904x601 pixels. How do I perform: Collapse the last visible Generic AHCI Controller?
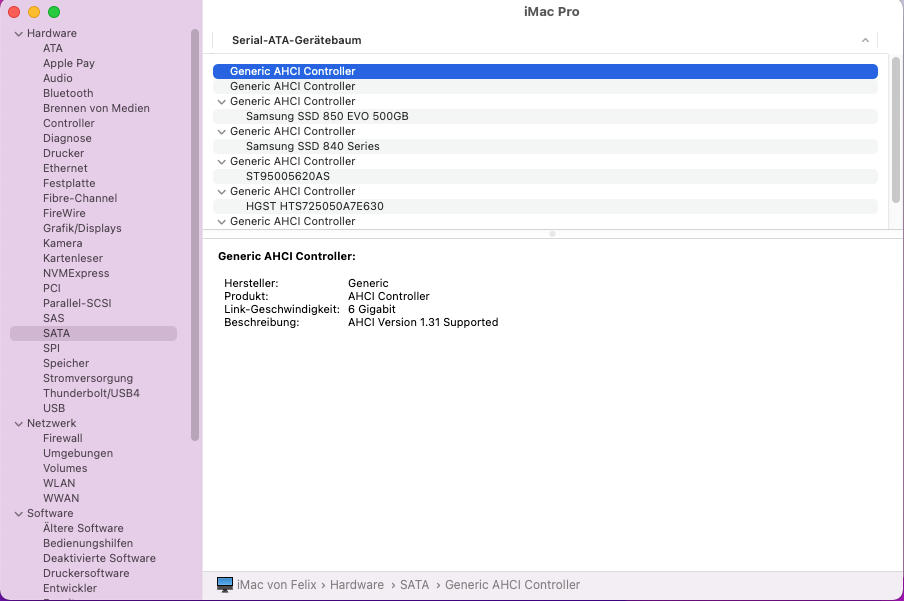click(221, 222)
